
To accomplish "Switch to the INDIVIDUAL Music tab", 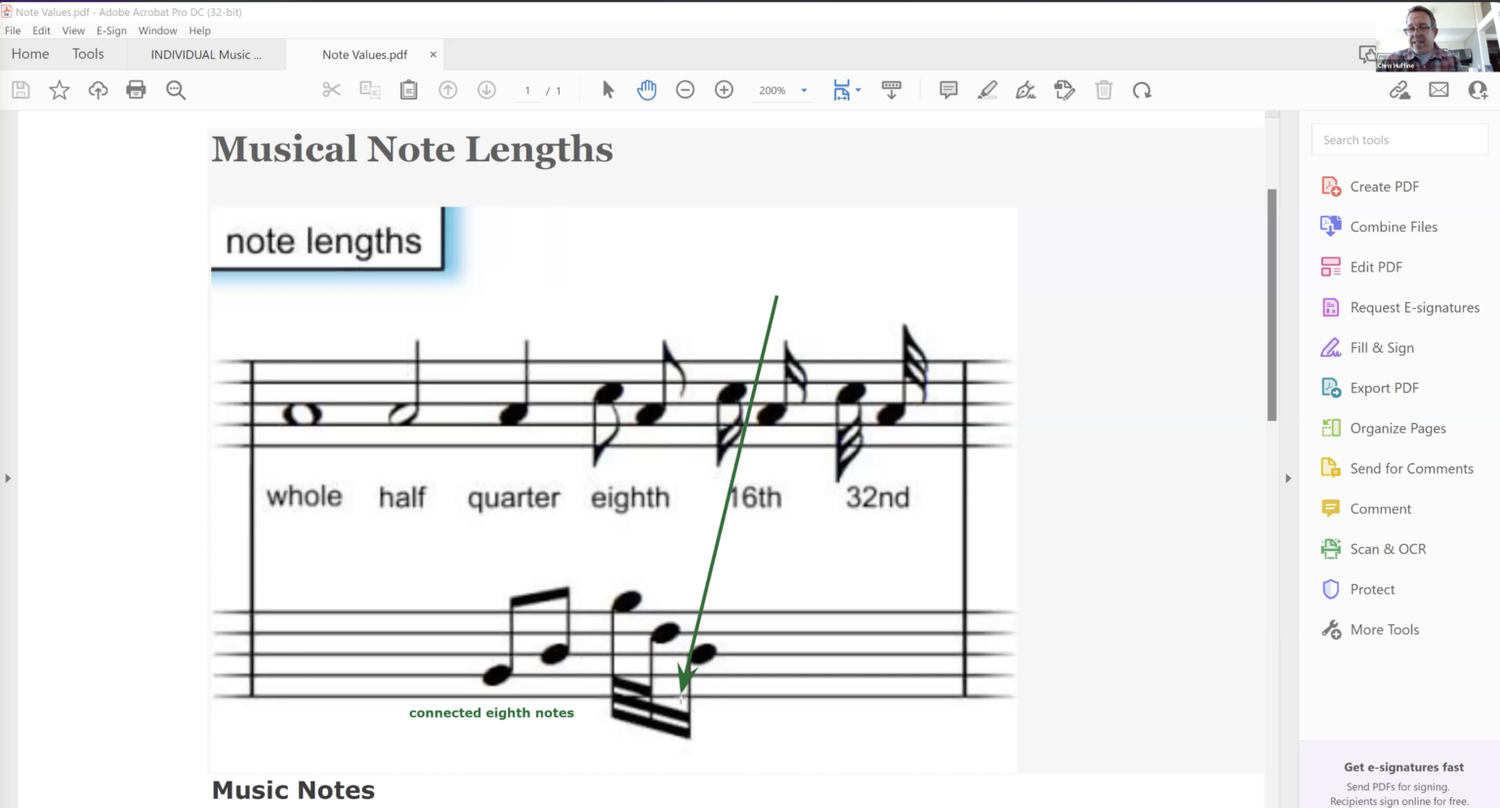I will pos(205,54).
